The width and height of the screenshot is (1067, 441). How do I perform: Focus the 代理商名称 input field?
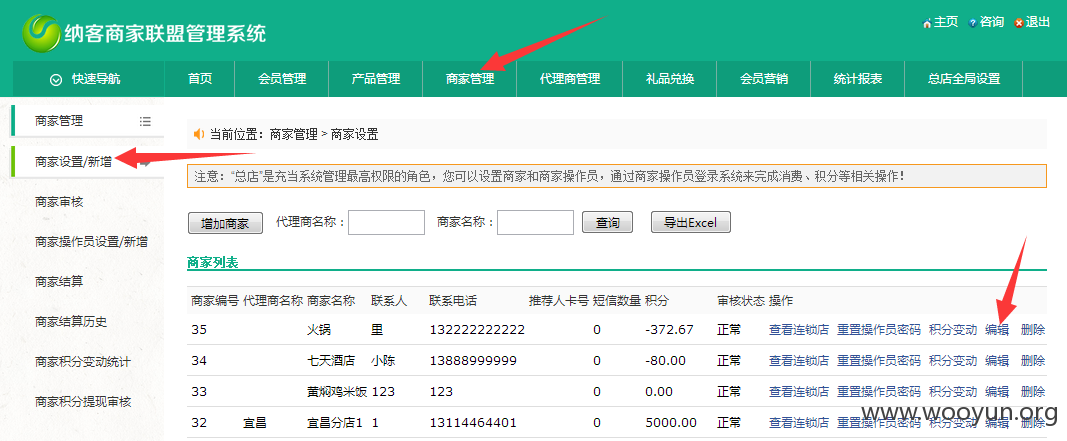387,222
